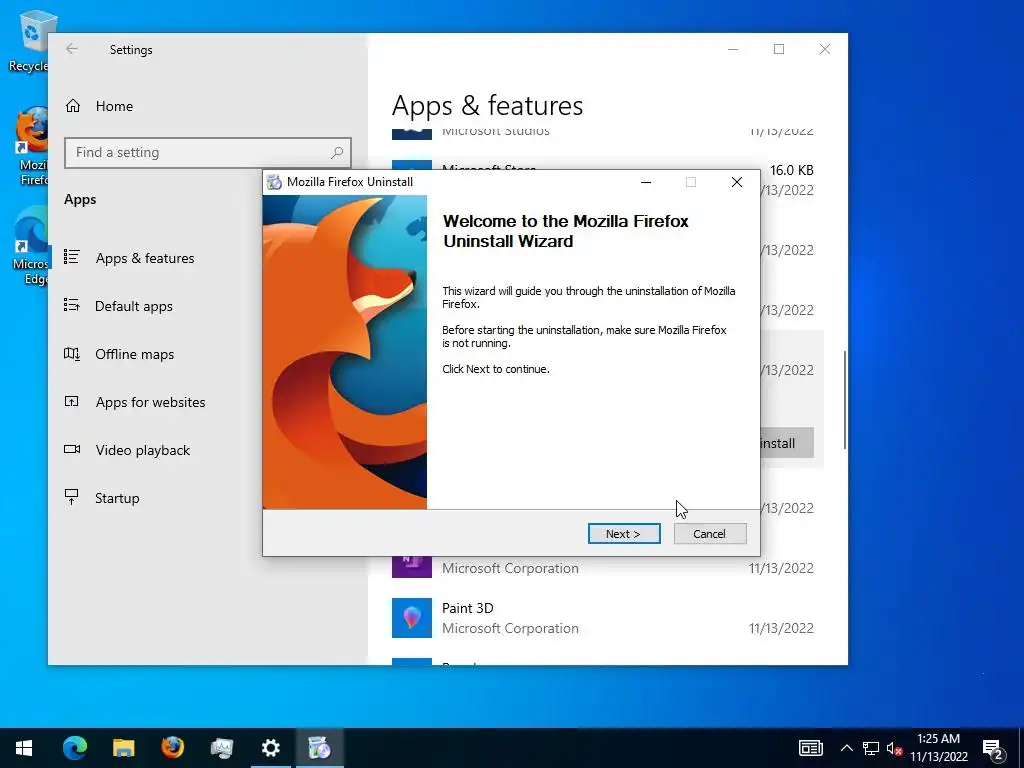Click the Startup sidebar icon

click(x=72, y=497)
